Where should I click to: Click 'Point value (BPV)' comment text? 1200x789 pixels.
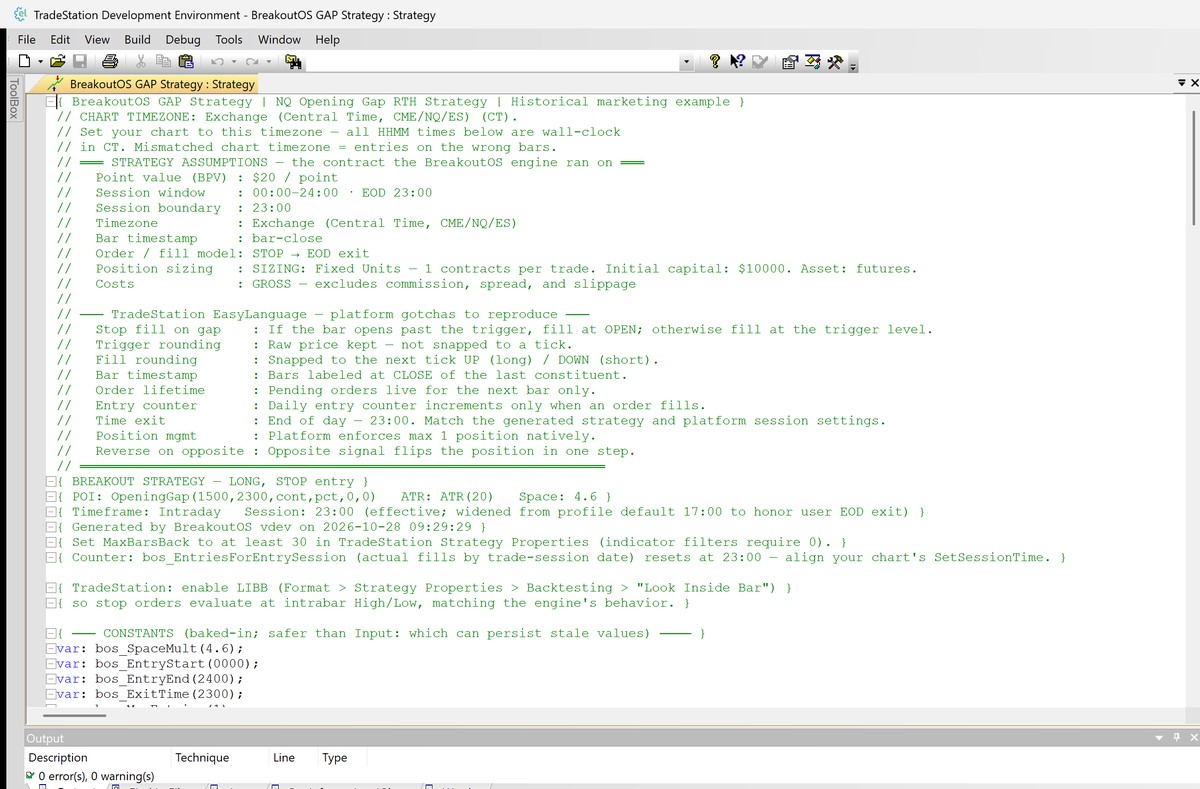point(163,178)
